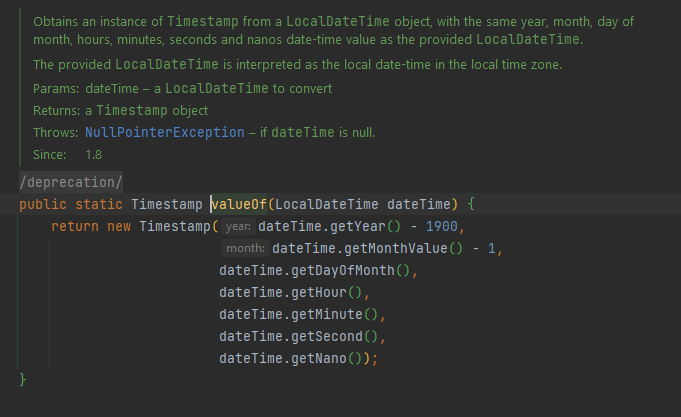Image resolution: width=681 pixels, height=417 pixels.
Task: Click the 1.8 version value
Action: click(x=93, y=155)
